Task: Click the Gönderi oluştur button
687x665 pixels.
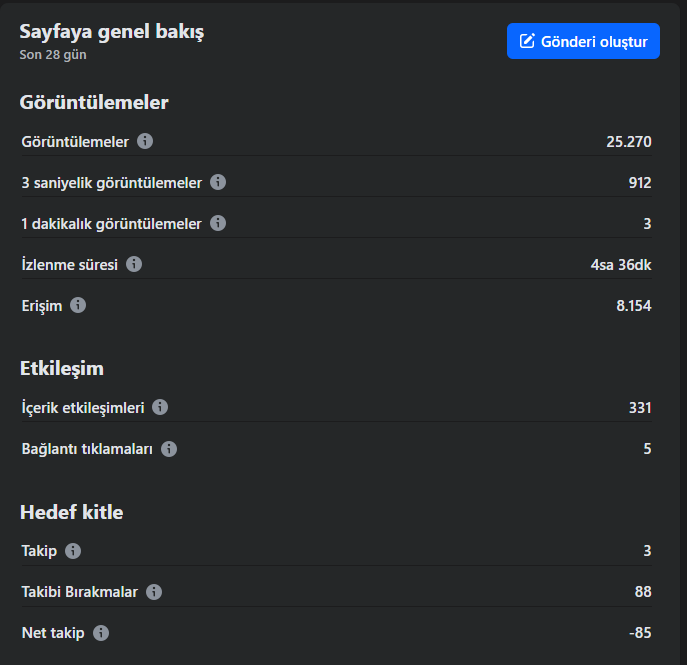Action: [x=583, y=41]
